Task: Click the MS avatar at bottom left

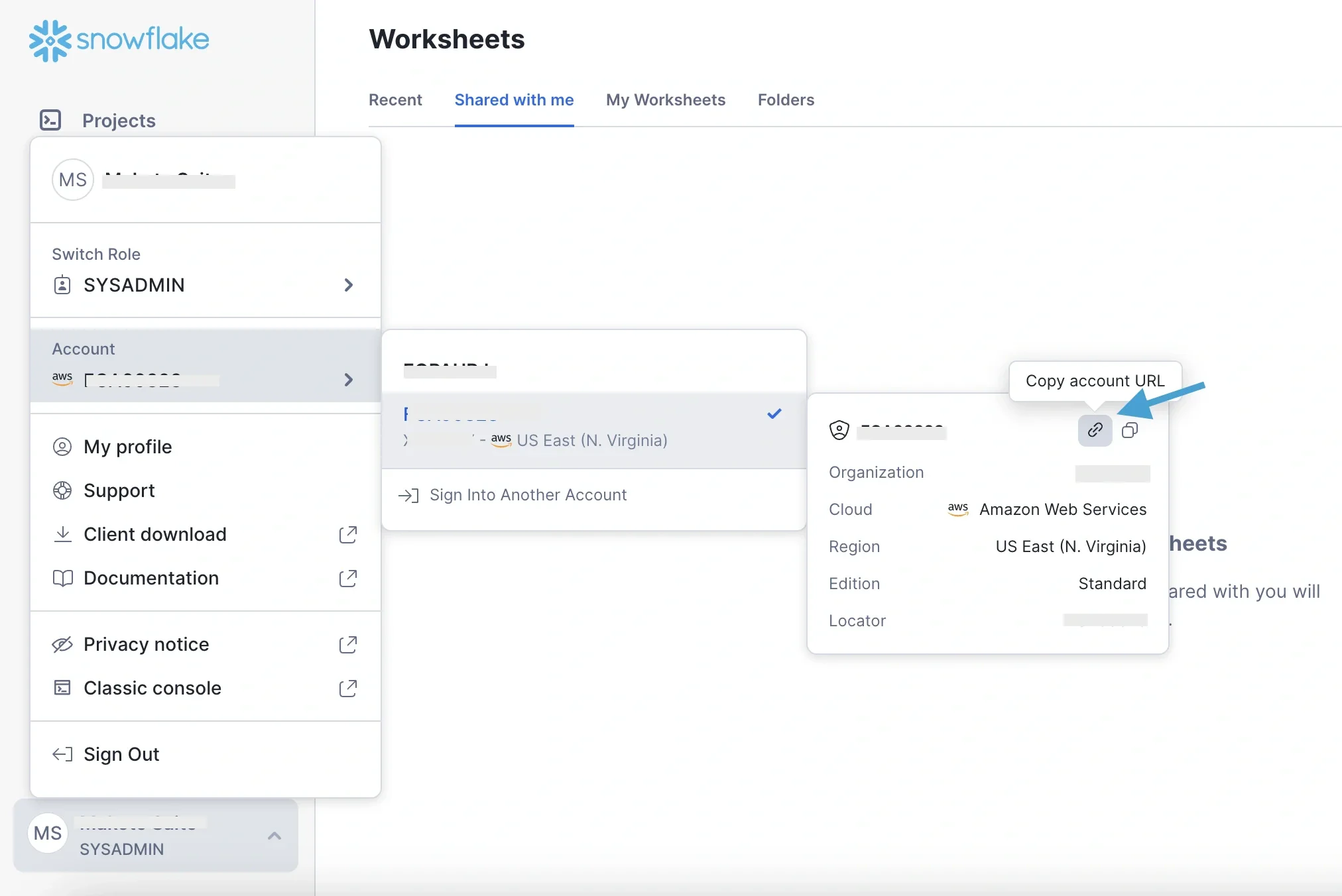Action: tap(46, 833)
